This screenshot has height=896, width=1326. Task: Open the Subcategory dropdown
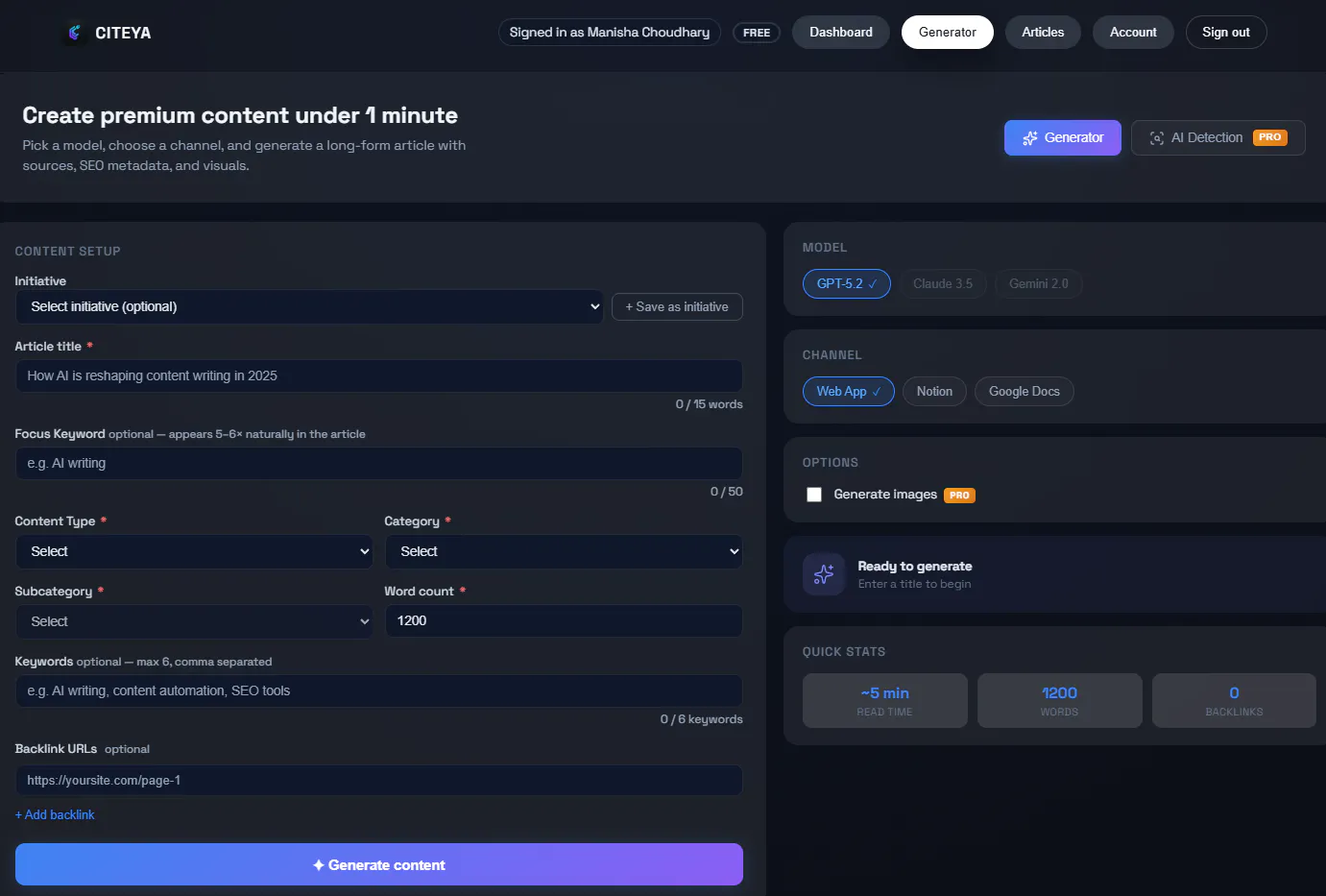(194, 622)
